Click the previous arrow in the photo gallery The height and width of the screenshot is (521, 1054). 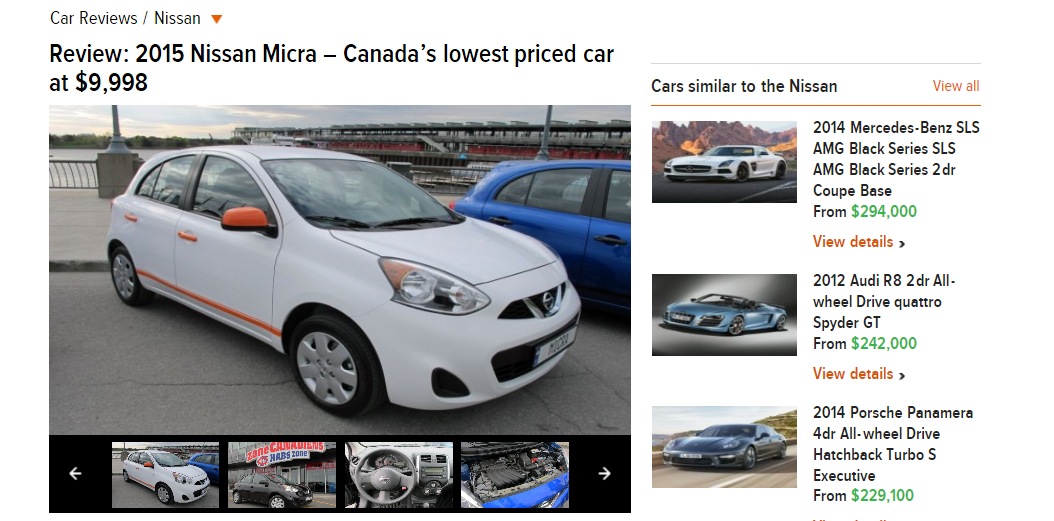pos(75,474)
